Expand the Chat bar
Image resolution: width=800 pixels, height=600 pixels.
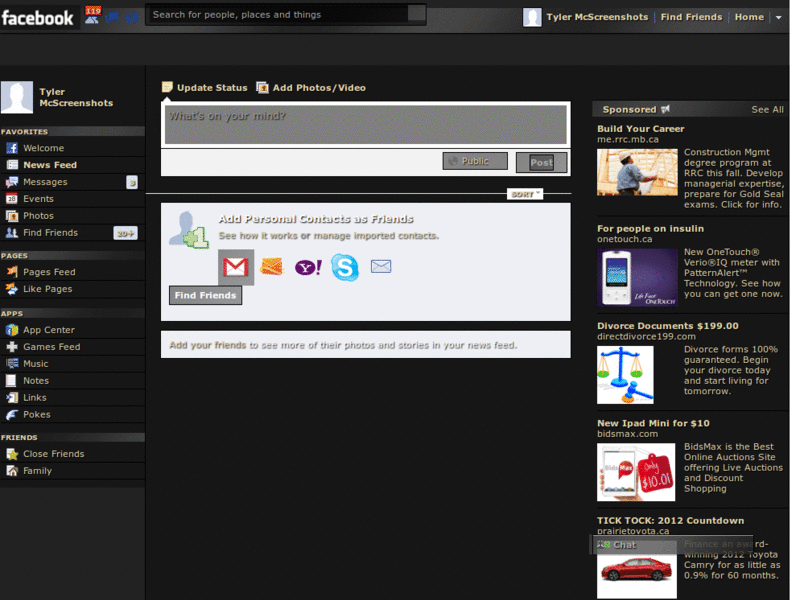[x=671, y=545]
